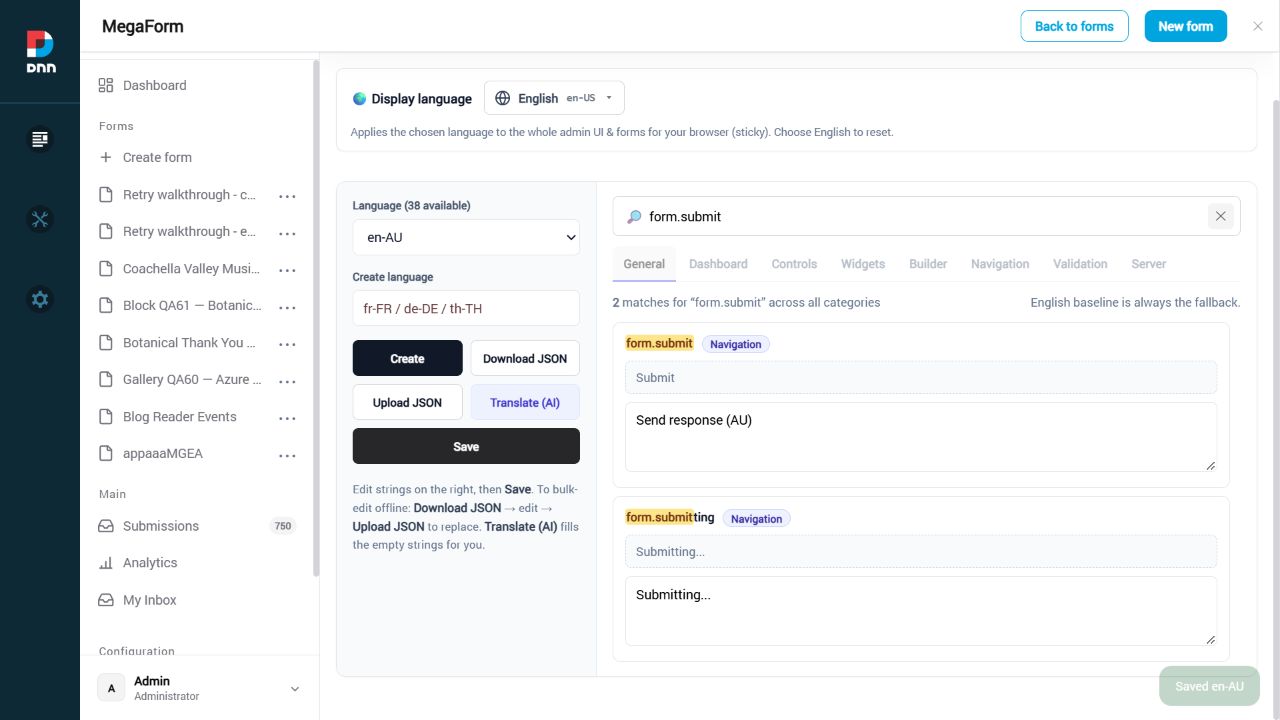
Task: Click the Analytics bar chart icon
Action: pyautogui.click(x=106, y=563)
